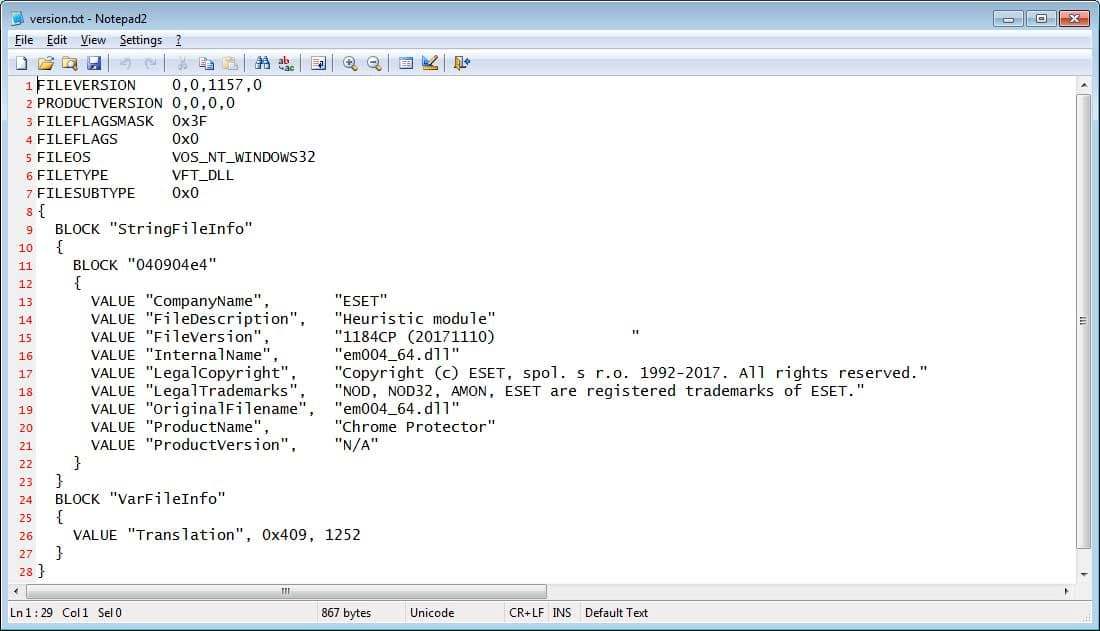Open the View menu
1100x631 pixels.
point(93,40)
